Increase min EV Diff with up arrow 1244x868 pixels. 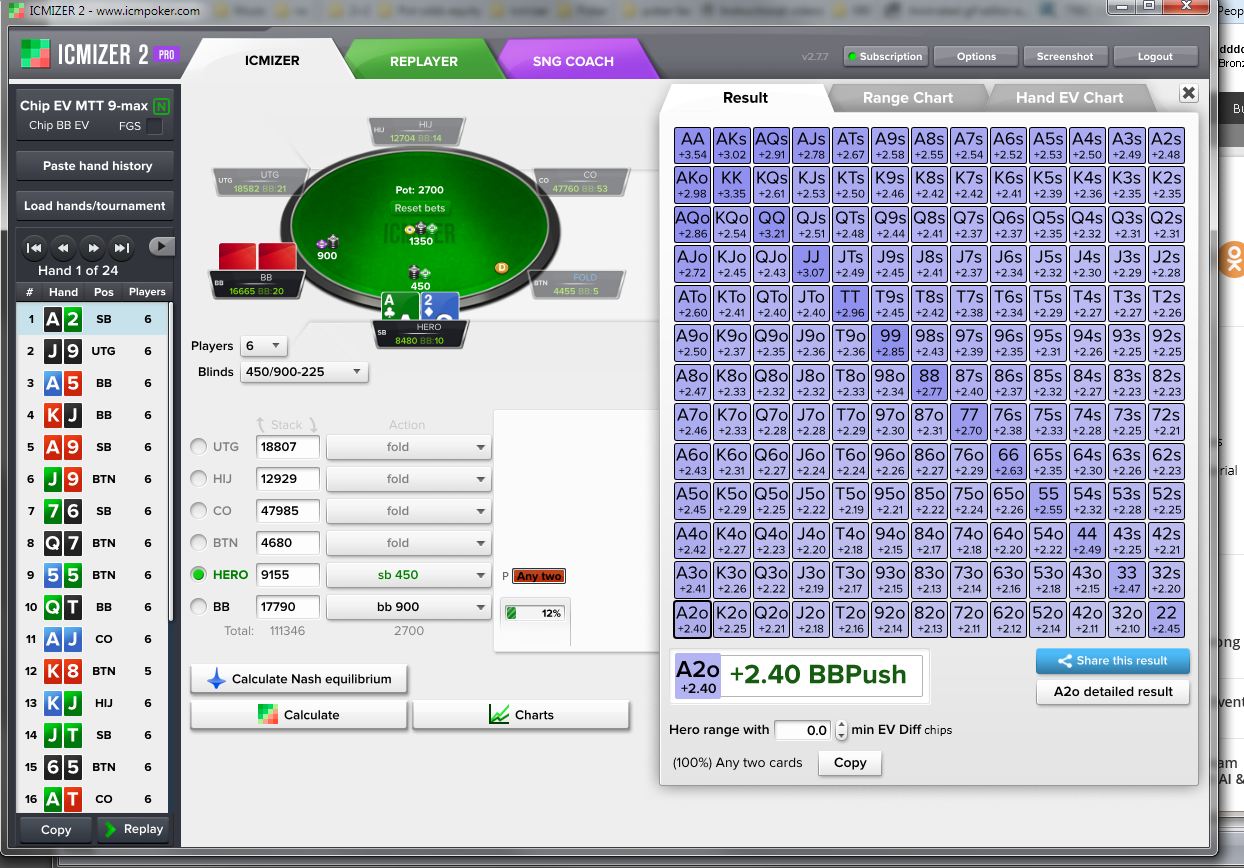pyautogui.click(x=842, y=725)
